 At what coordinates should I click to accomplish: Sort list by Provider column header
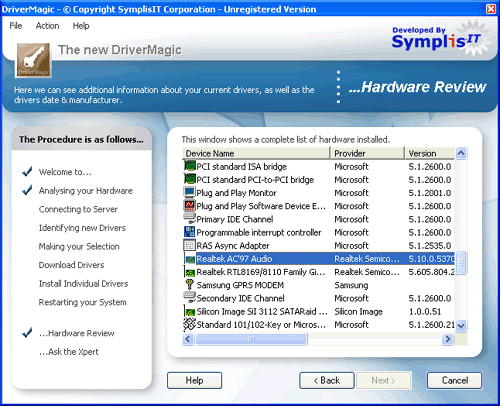(x=367, y=153)
